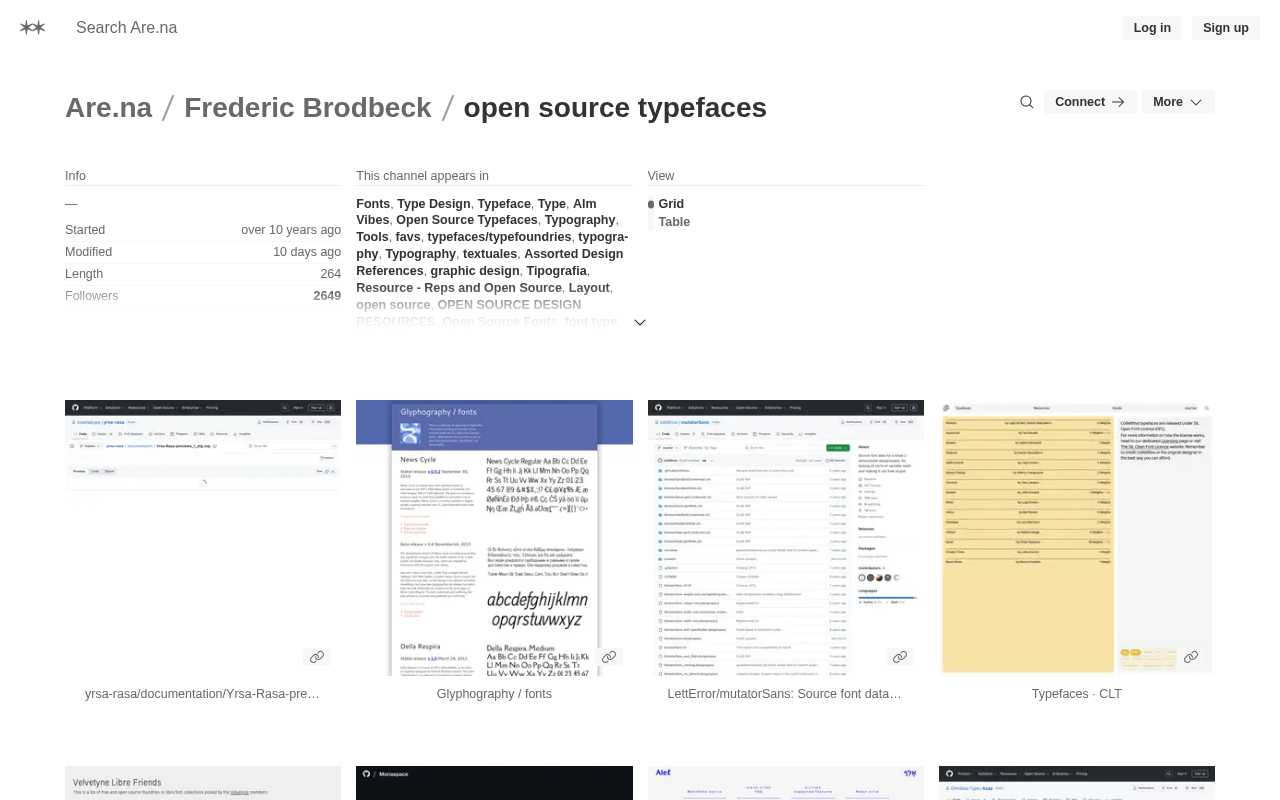Click the Log in button
This screenshot has width=1280, height=800.
(x=1151, y=27)
